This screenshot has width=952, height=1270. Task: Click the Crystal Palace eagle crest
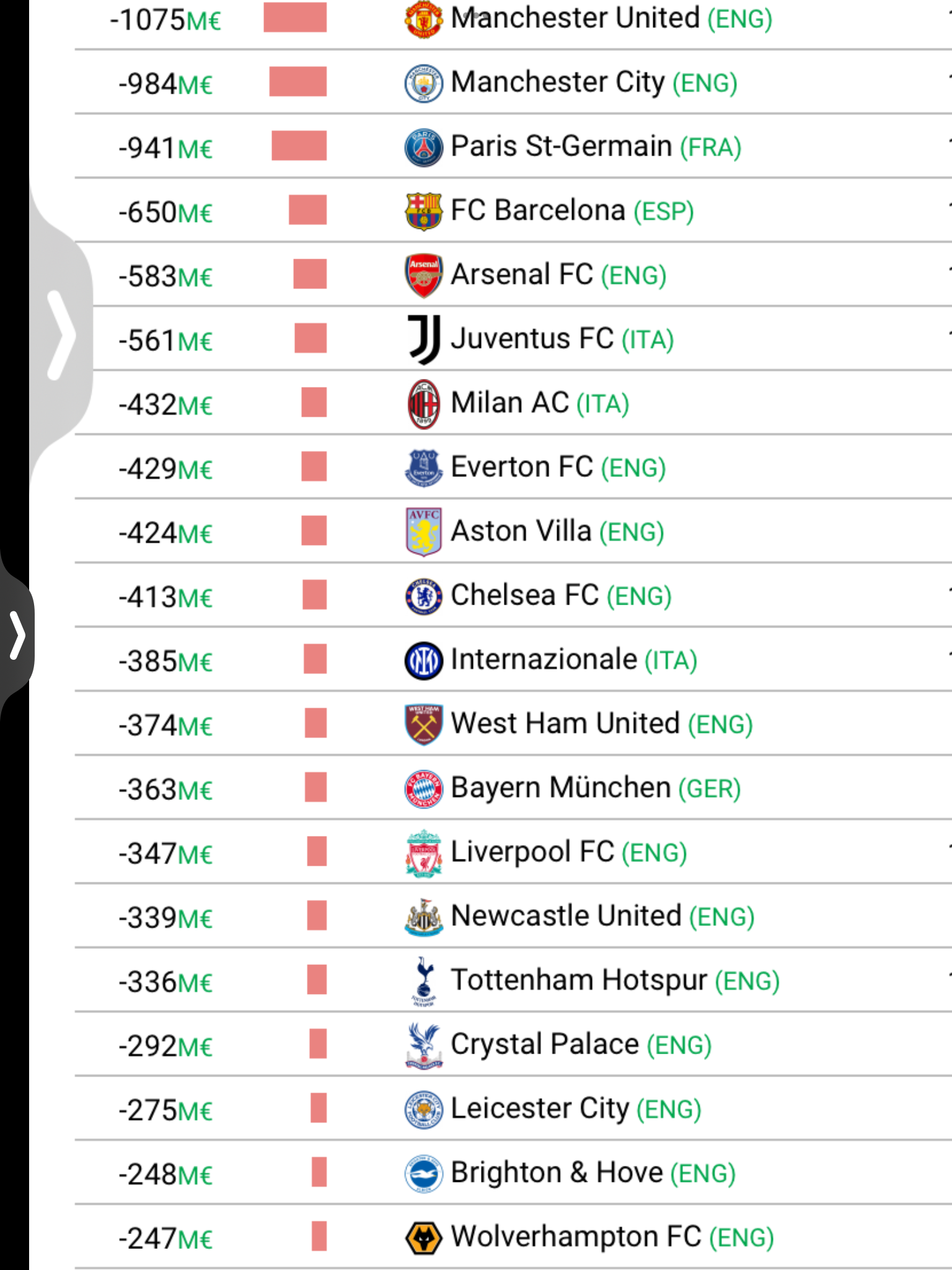[x=424, y=1046]
